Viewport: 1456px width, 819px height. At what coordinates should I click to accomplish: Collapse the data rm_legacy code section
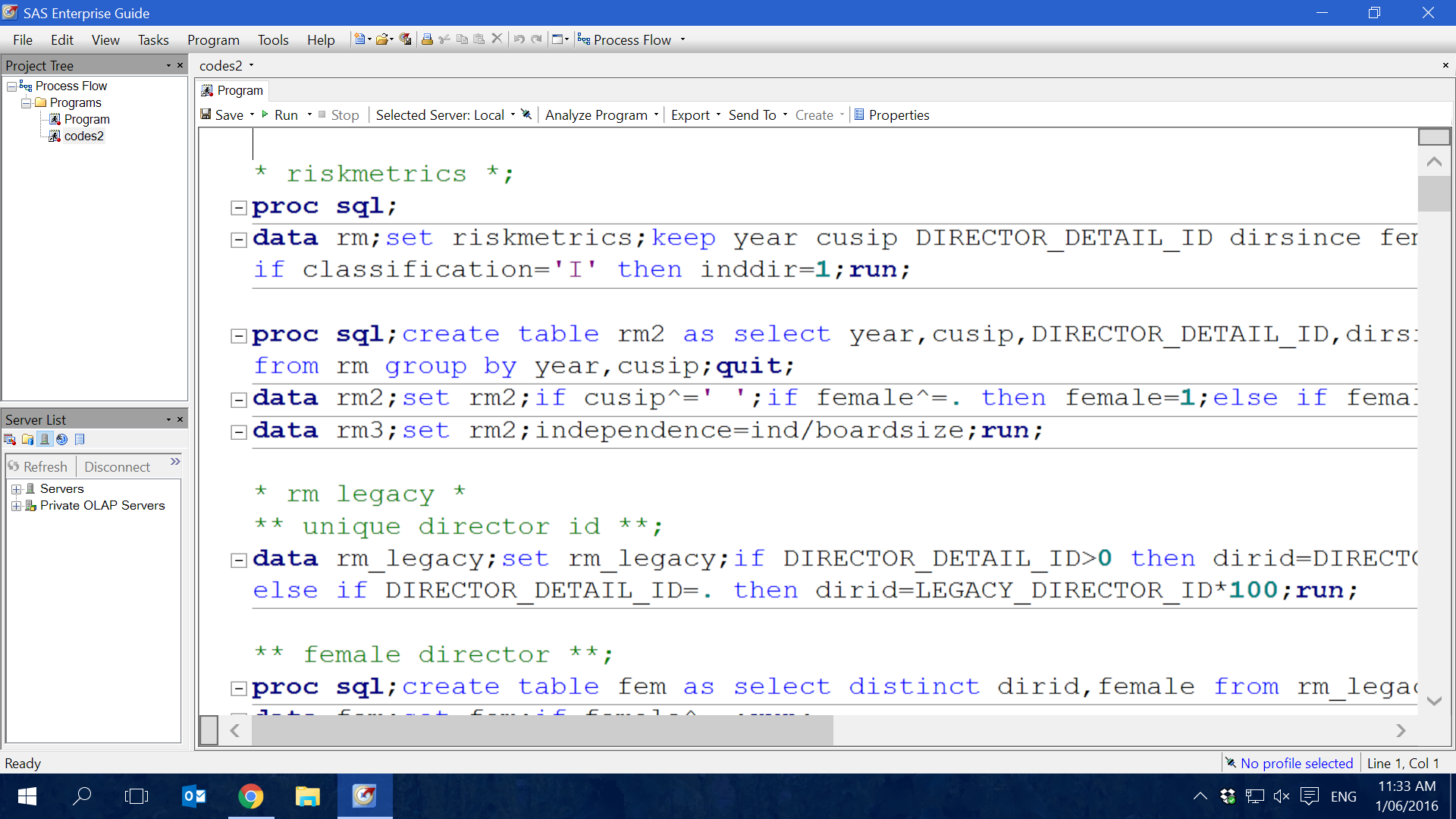[x=238, y=560]
